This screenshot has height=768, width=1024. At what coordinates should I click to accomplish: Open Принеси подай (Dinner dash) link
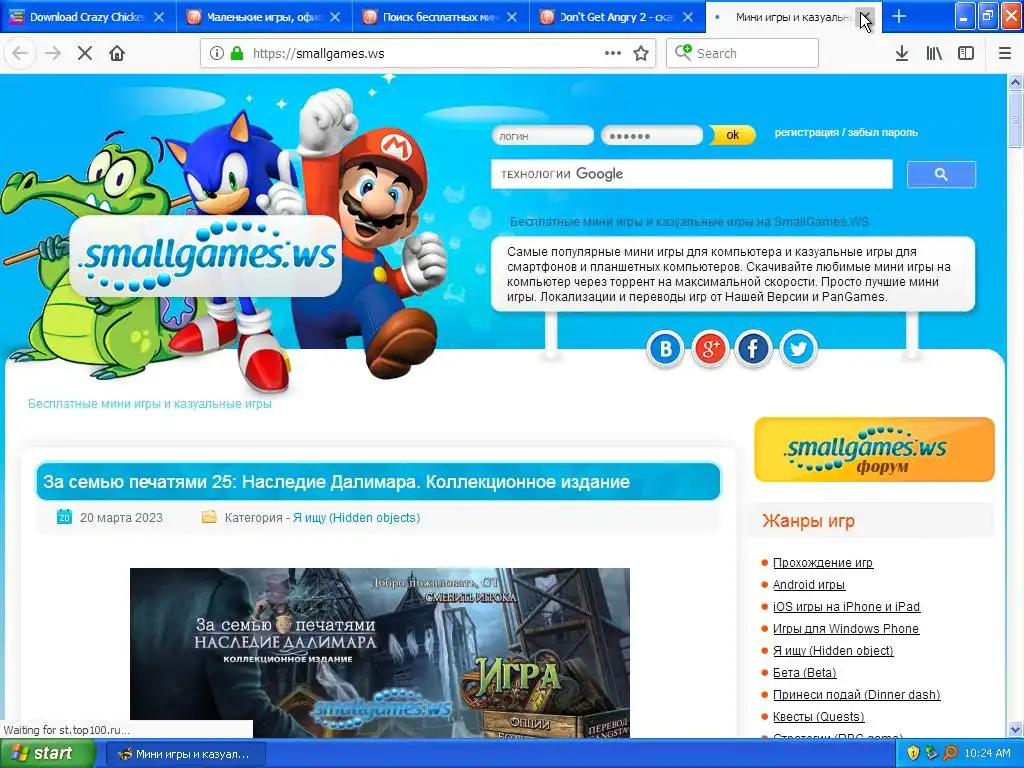[x=856, y=695]
